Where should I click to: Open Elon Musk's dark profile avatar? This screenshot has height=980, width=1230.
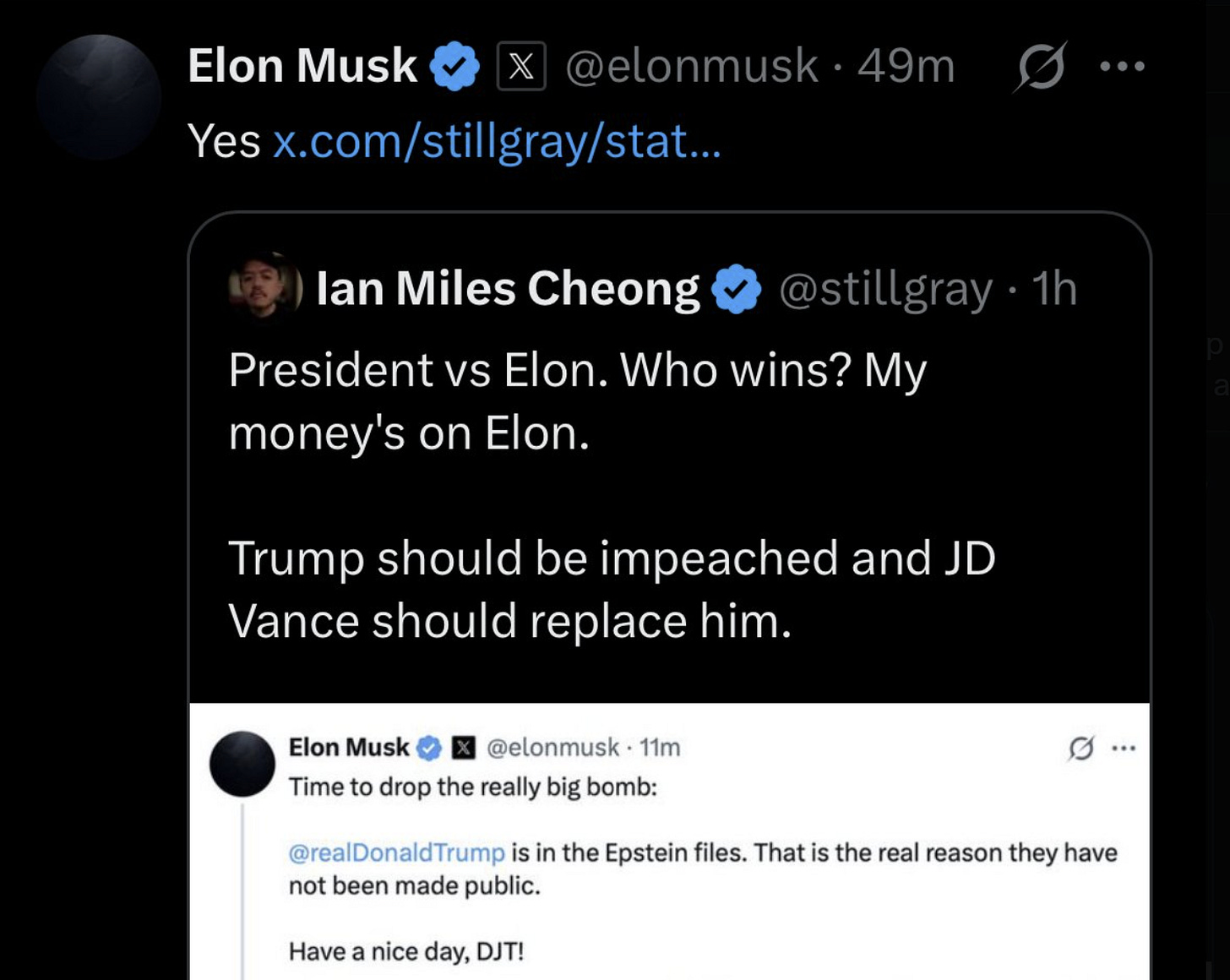coord(99,97)
